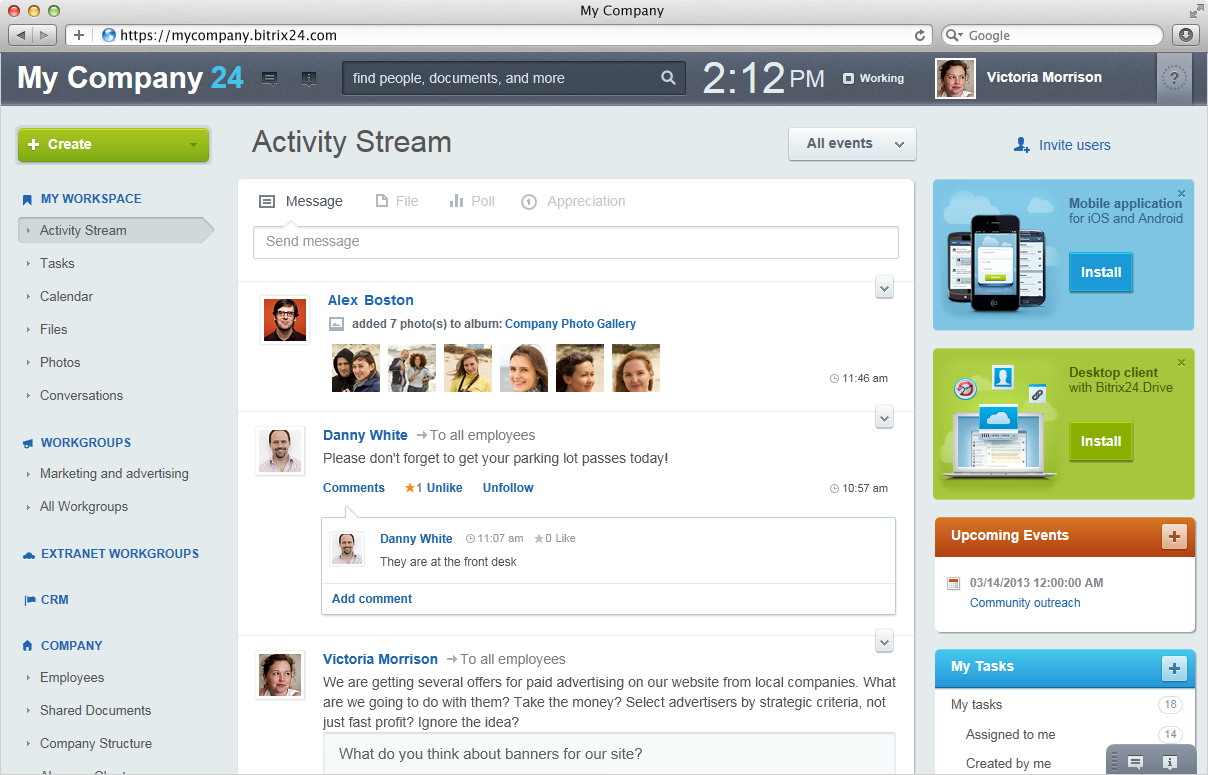1208x775 pixels.
Task: Expand the Create button dropdown arrow
Action: tap(193, 145)
